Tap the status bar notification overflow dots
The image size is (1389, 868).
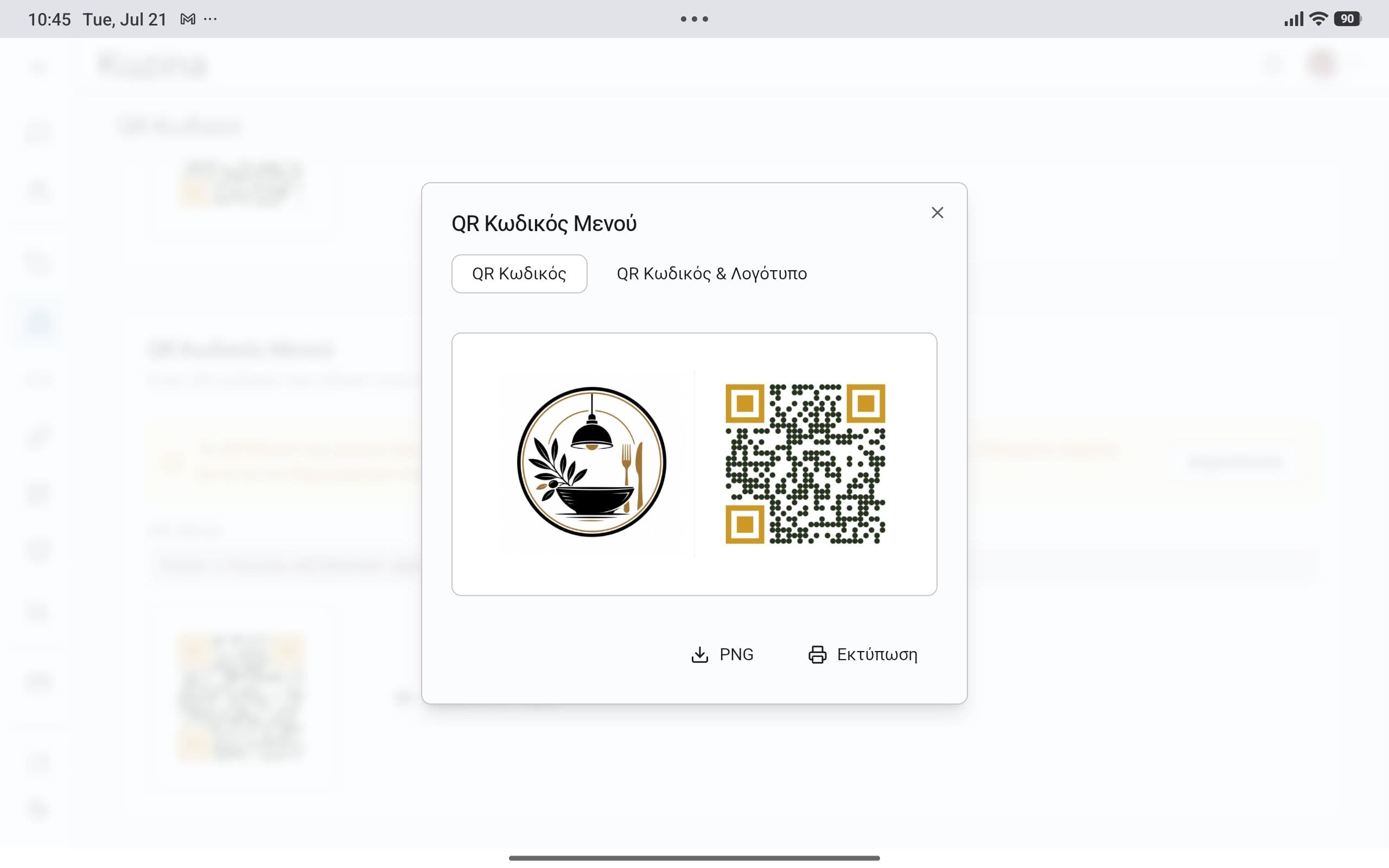point(211,20)
